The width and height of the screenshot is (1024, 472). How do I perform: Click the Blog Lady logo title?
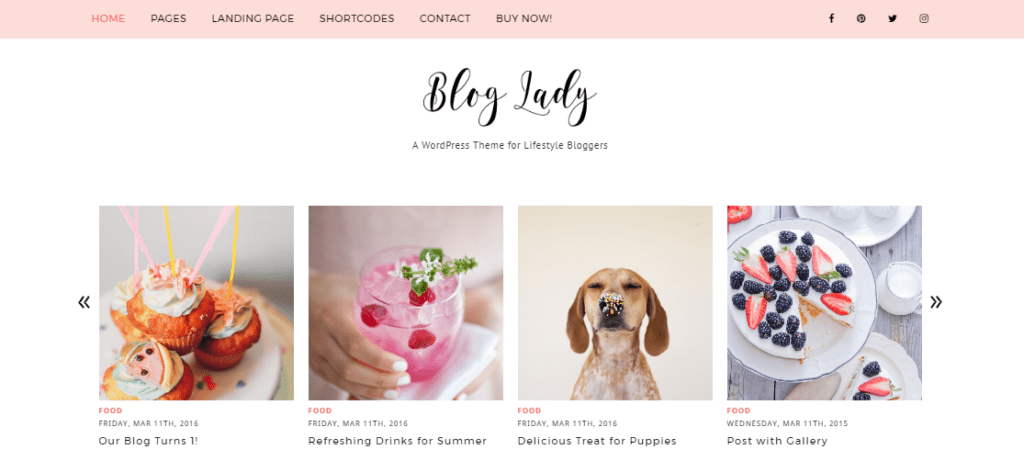(509, 98)
